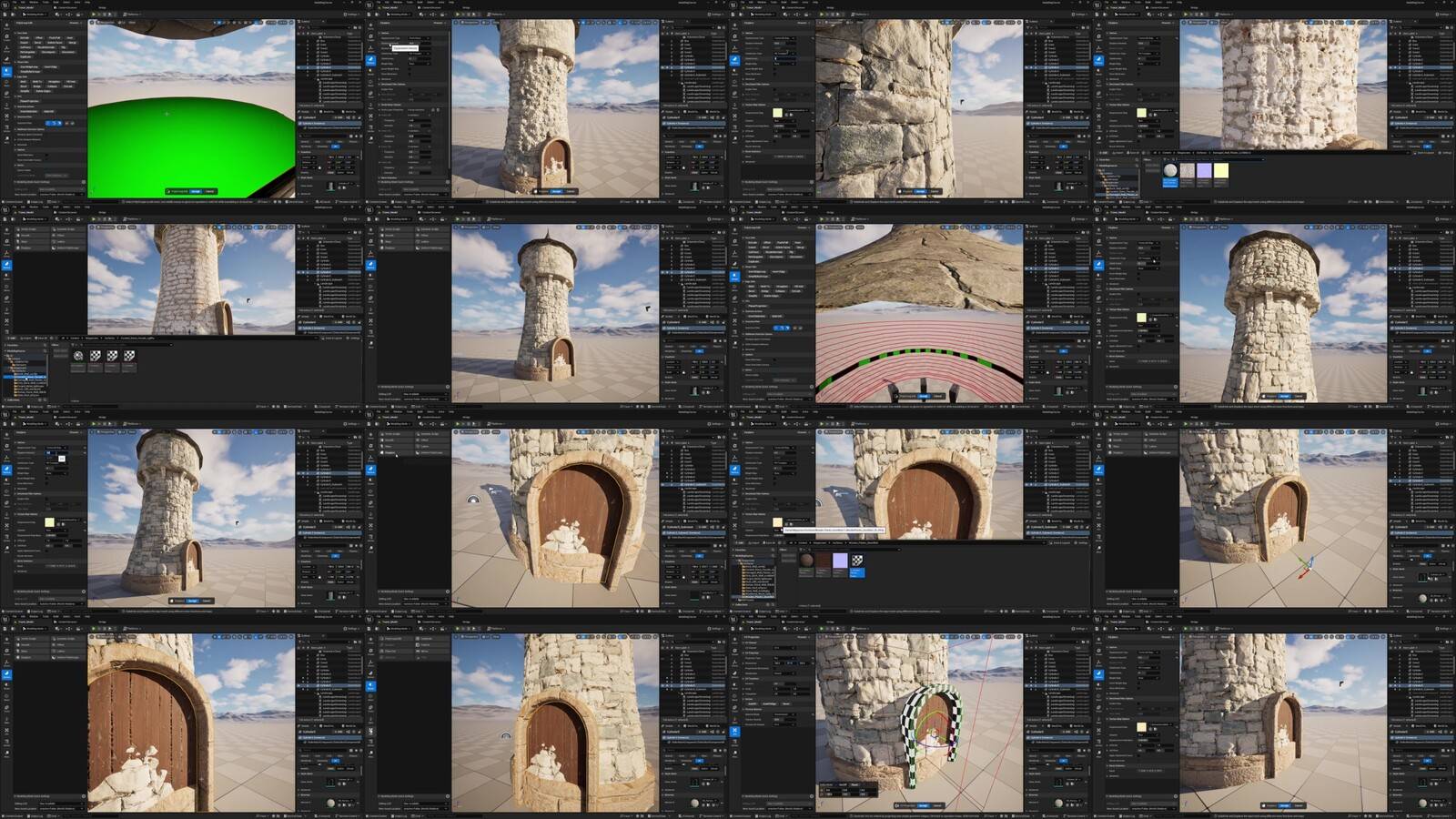The height and width of the screenshot is (819, 1456).
Task: Click Cancel in the green plane frame
Action: click(x=209, y=191)
